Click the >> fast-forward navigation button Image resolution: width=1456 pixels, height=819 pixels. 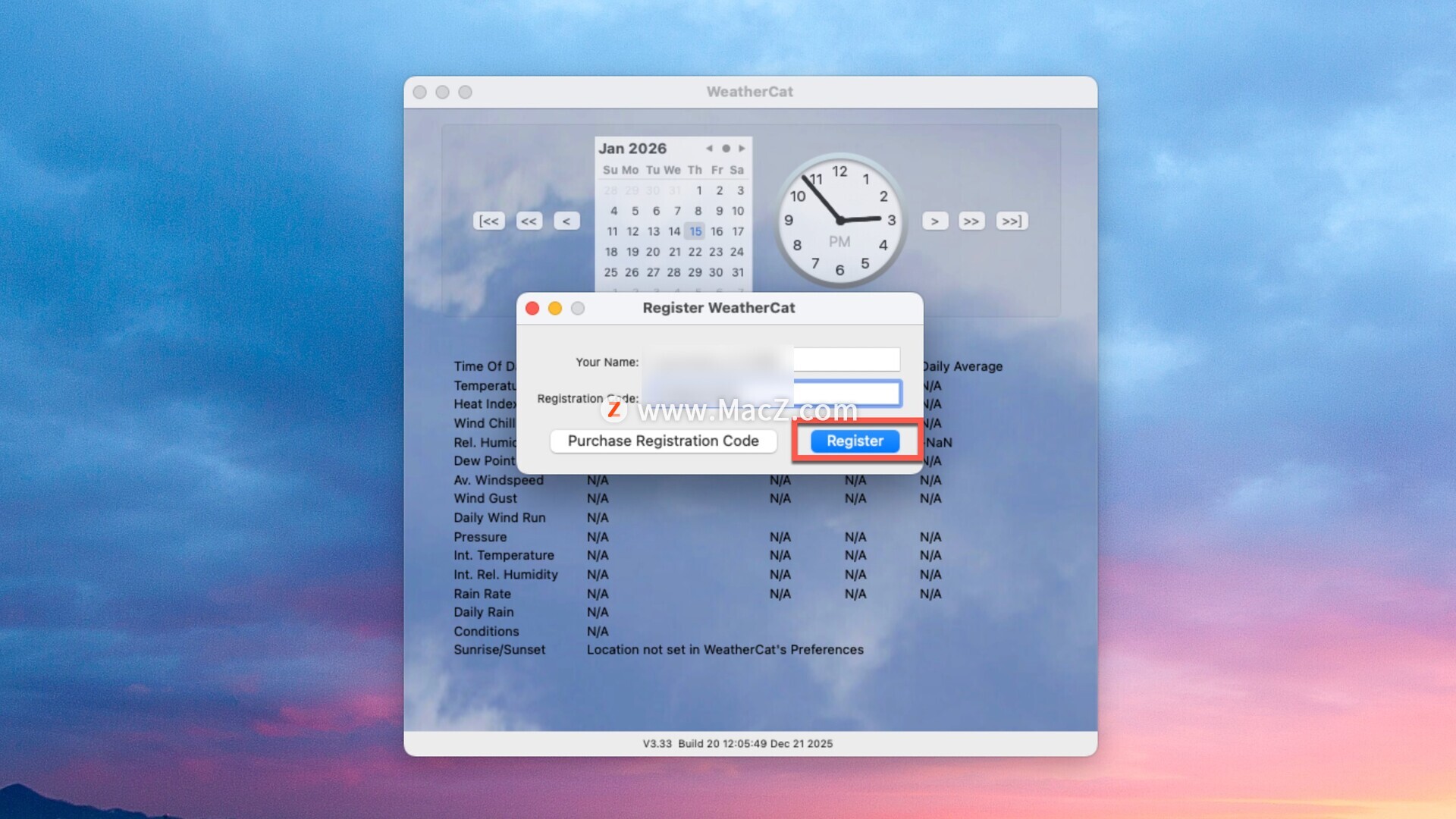point(971,221)
